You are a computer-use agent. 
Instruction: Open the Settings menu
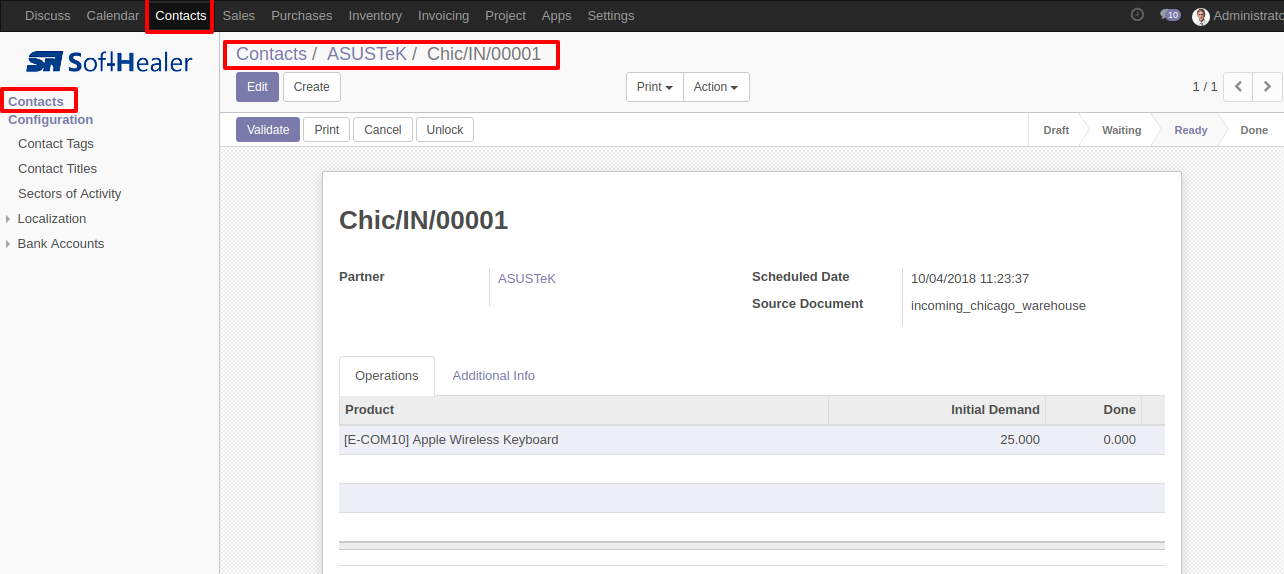[611, 16]
